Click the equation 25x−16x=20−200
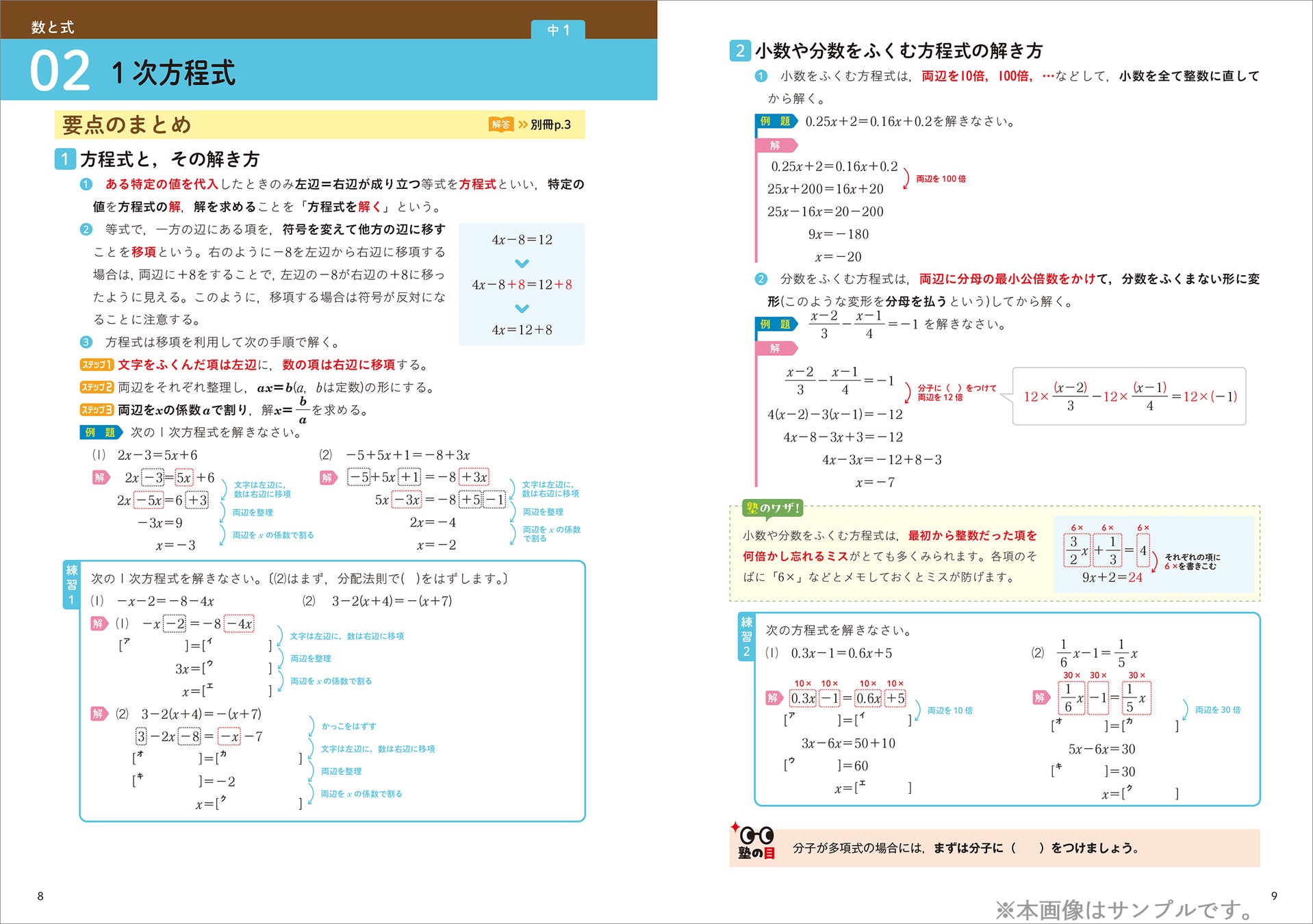Image resolution: width=1313 pixels, height=924 pixels. tap(826, 212)
